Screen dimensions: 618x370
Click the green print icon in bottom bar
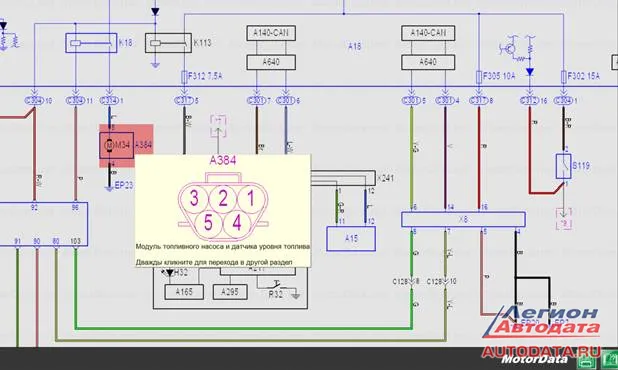[587, 360]
